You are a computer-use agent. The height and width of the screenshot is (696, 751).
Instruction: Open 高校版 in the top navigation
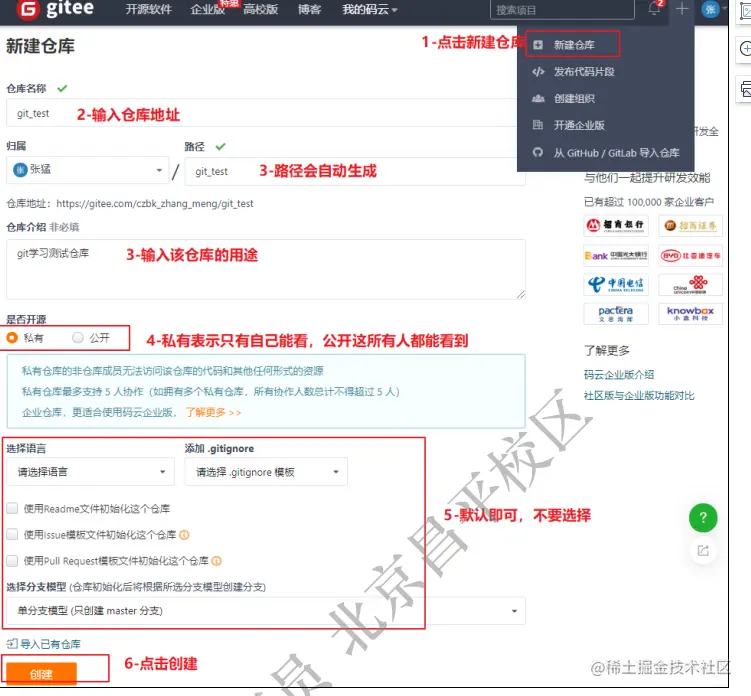[x=261, y=9]
